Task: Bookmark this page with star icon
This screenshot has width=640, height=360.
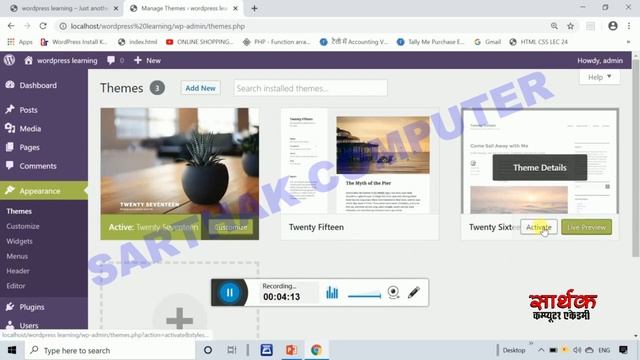Action: (570, 26)
